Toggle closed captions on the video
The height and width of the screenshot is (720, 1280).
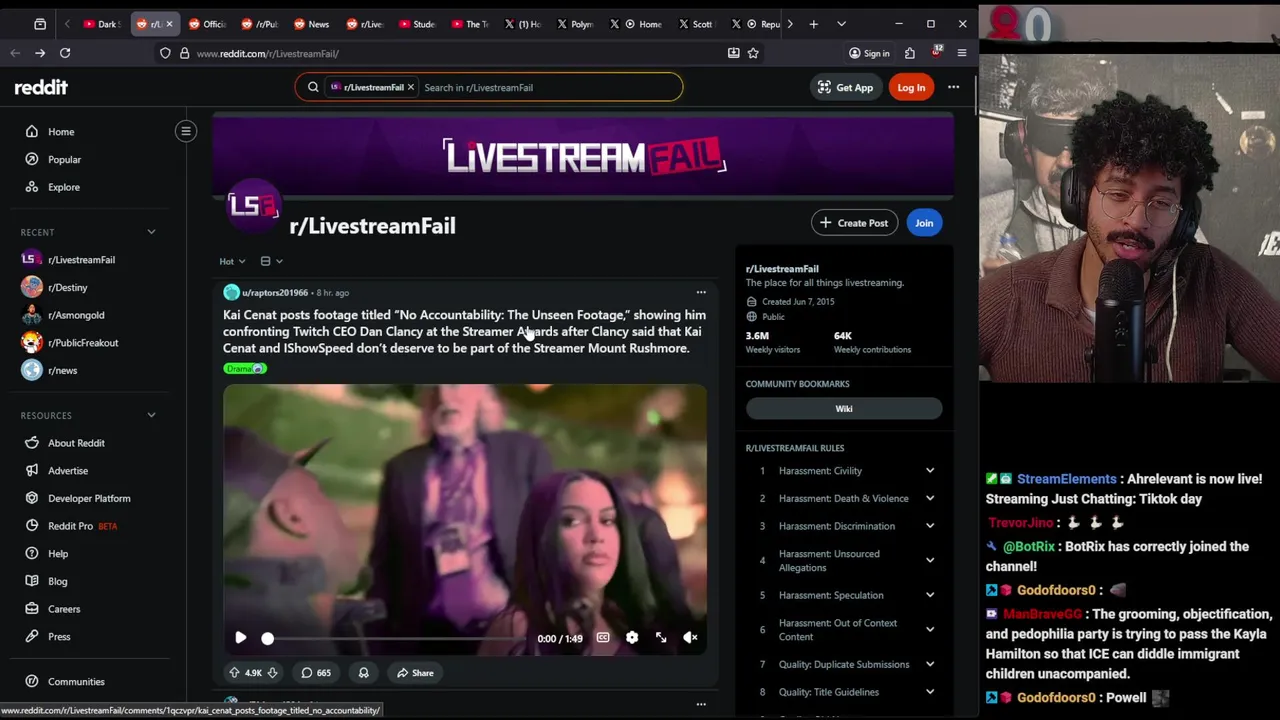[x=603, y=638]
